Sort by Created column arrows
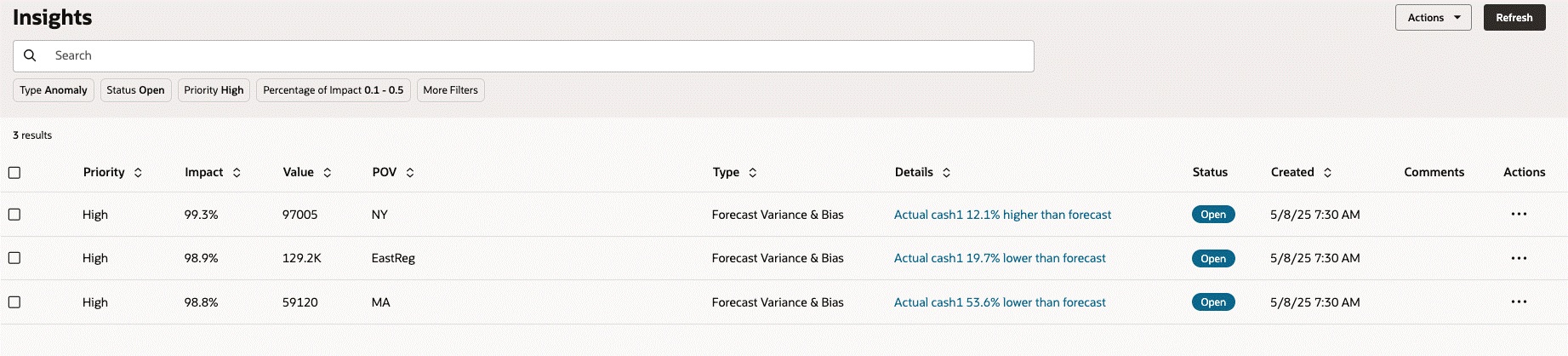Screen dimensions: 1568x356 pyautogui.click(x=1327, y=173)
